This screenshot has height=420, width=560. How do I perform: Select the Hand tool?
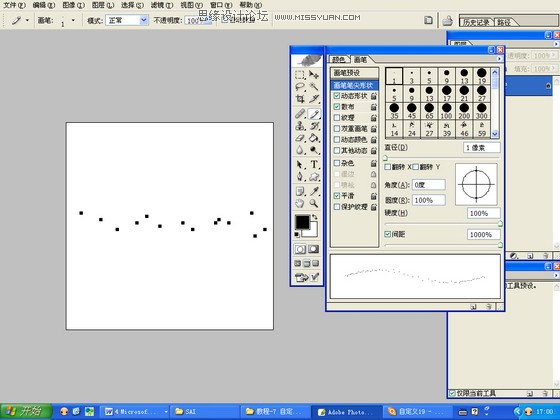[x=300, y=204]
